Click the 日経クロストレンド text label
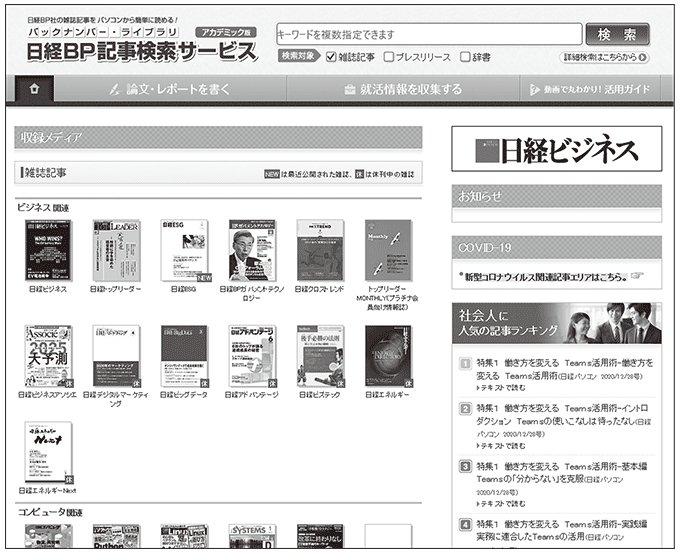This screenshot has width=680, height=554. [x=319, y=289]
